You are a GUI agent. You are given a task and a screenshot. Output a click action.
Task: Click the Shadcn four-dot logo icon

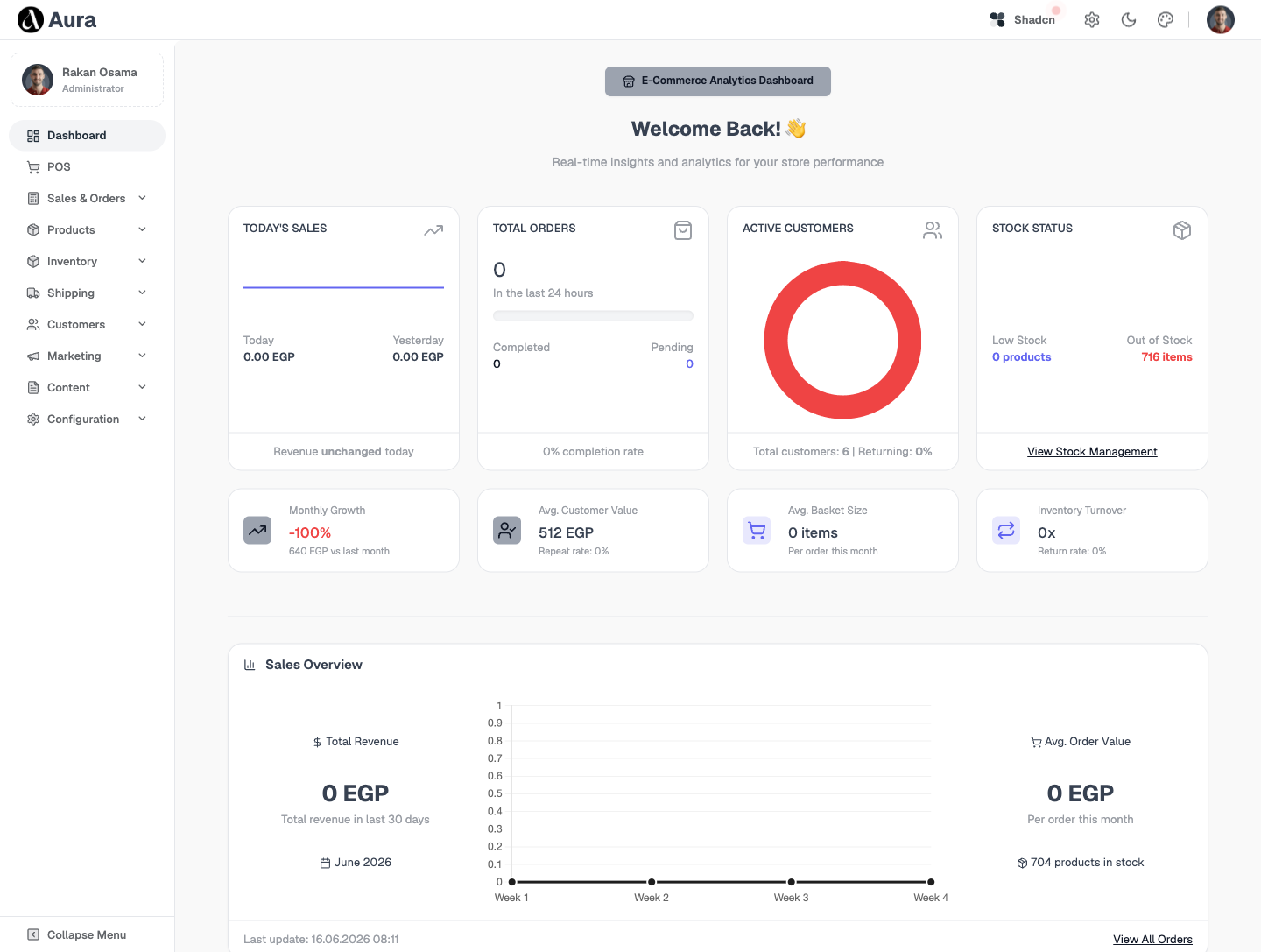tap(997, 19)
